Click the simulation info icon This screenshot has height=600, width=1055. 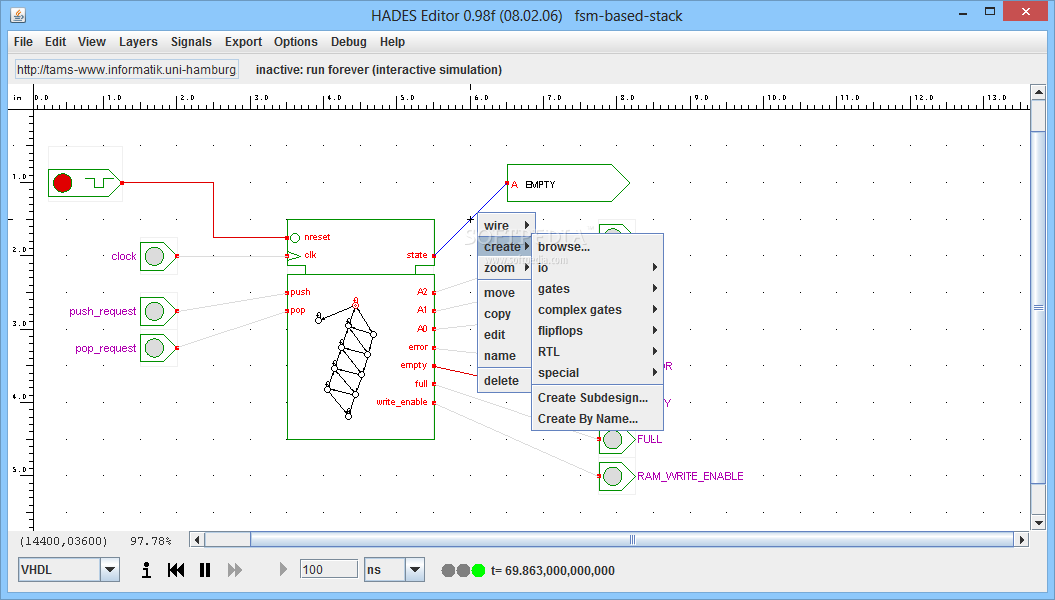[x=146, y=570]
